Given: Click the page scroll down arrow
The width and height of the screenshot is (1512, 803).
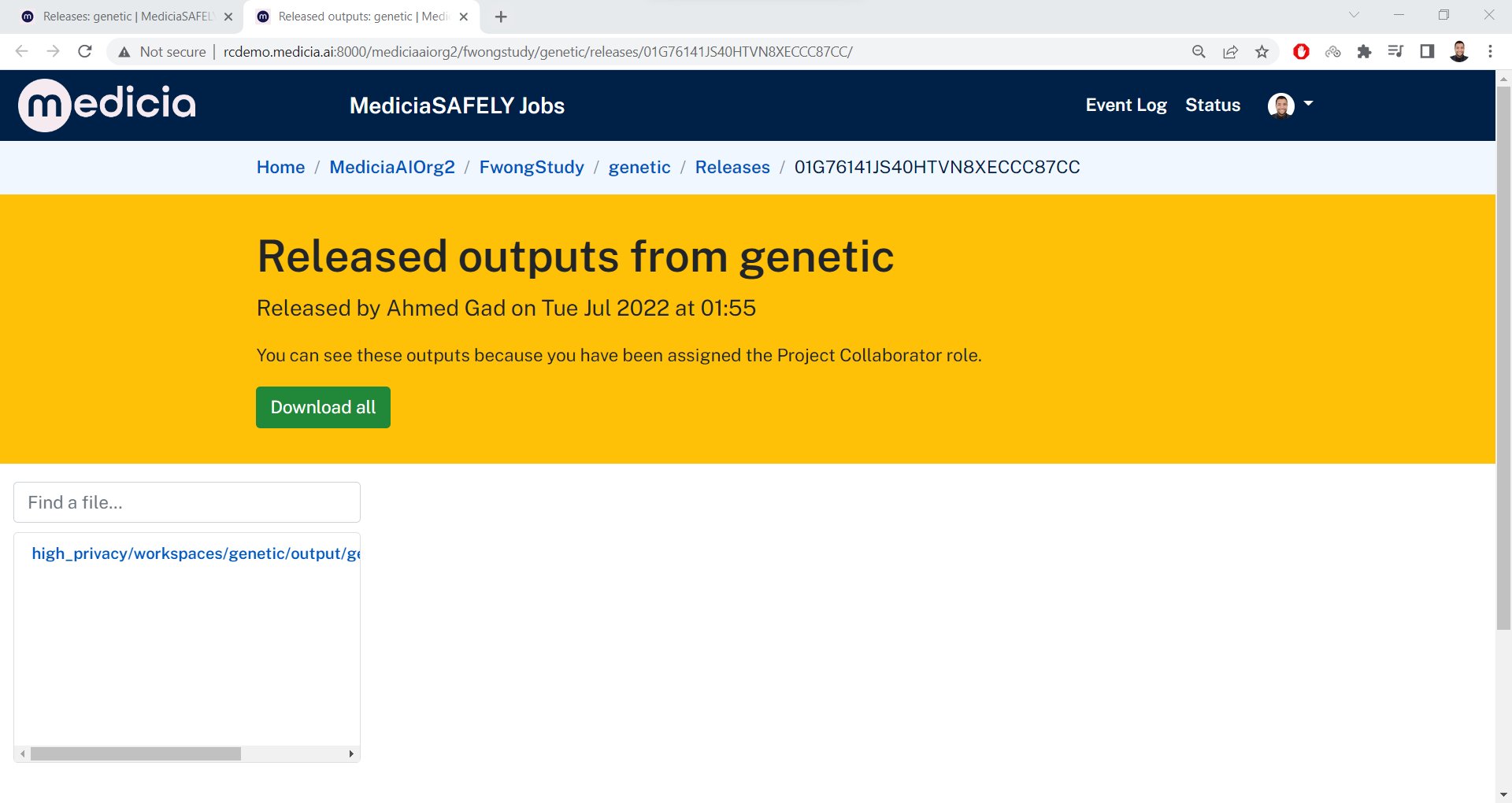Looking at the screenshot, I should coord(1503,795).
